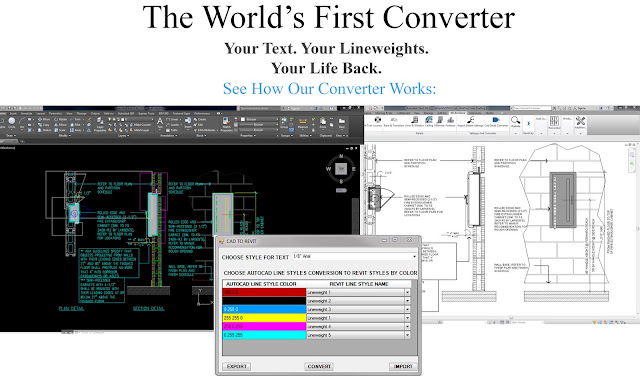This screenshot has width=640, height=384.
Task: Click the wrench Additions icon in Revit ribbon
Action: [580, 122]
